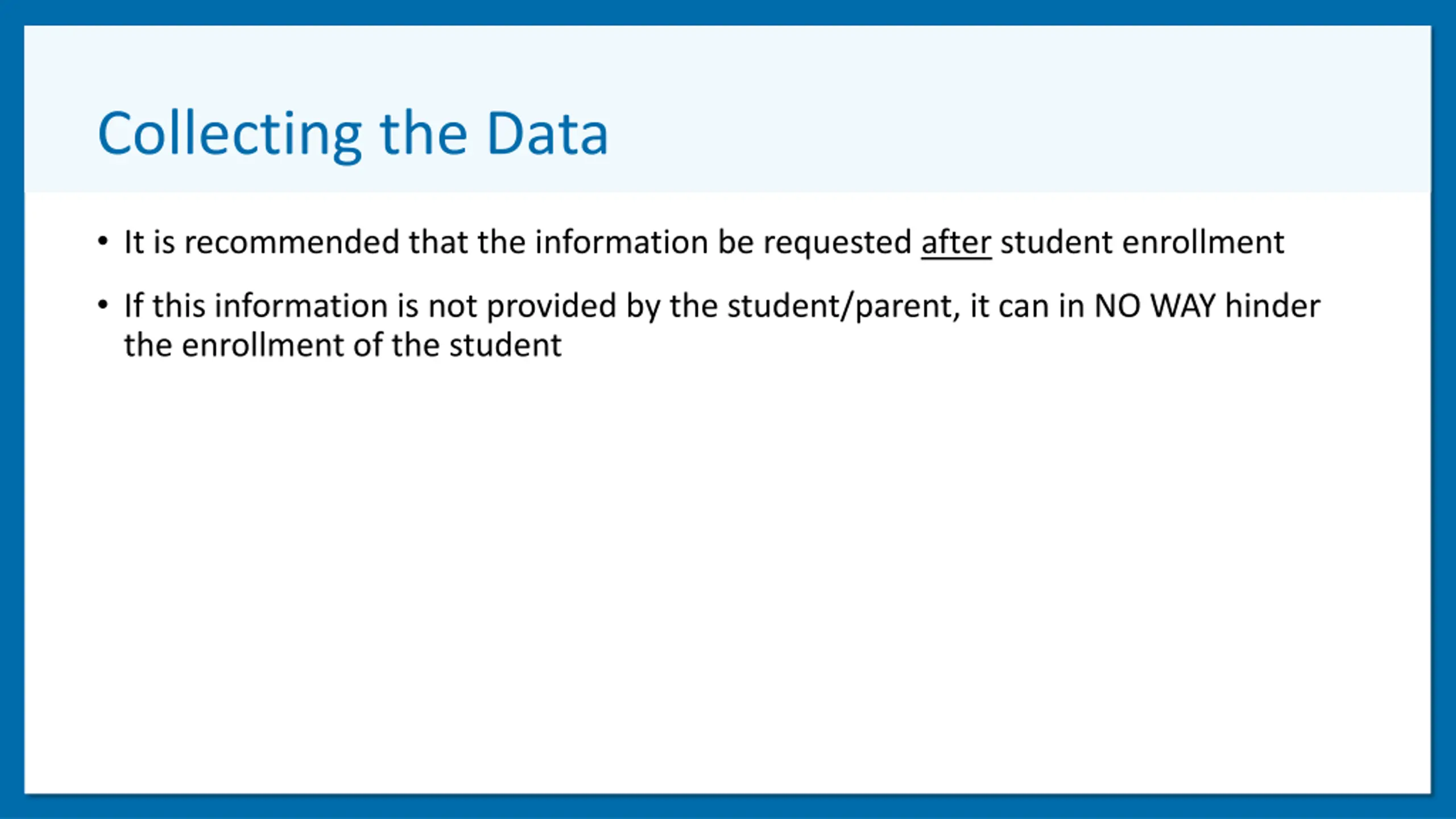Click the line "the enrollment of the student"

point(343,346)
